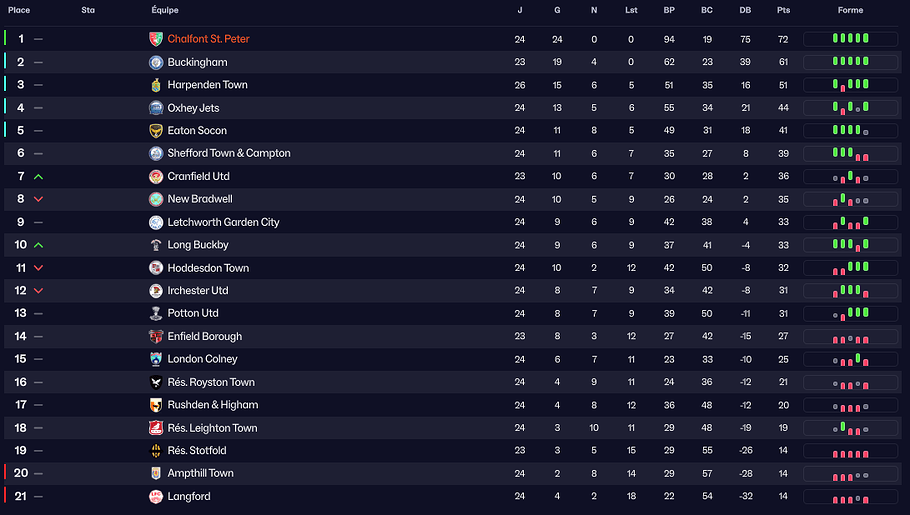Click the green up arrow beside Long Buckby
Screen dimensions: 910x515
coord(38,245)
